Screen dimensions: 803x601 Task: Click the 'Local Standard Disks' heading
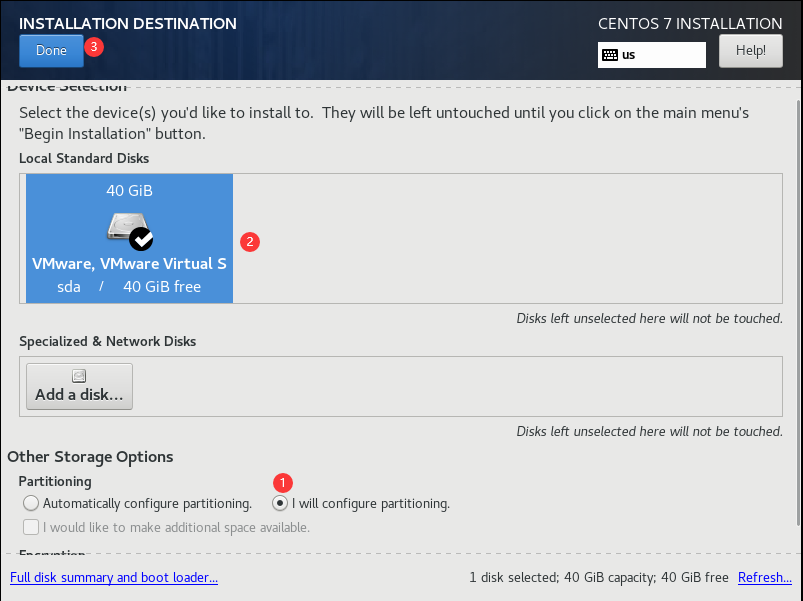tap(84, 158)
